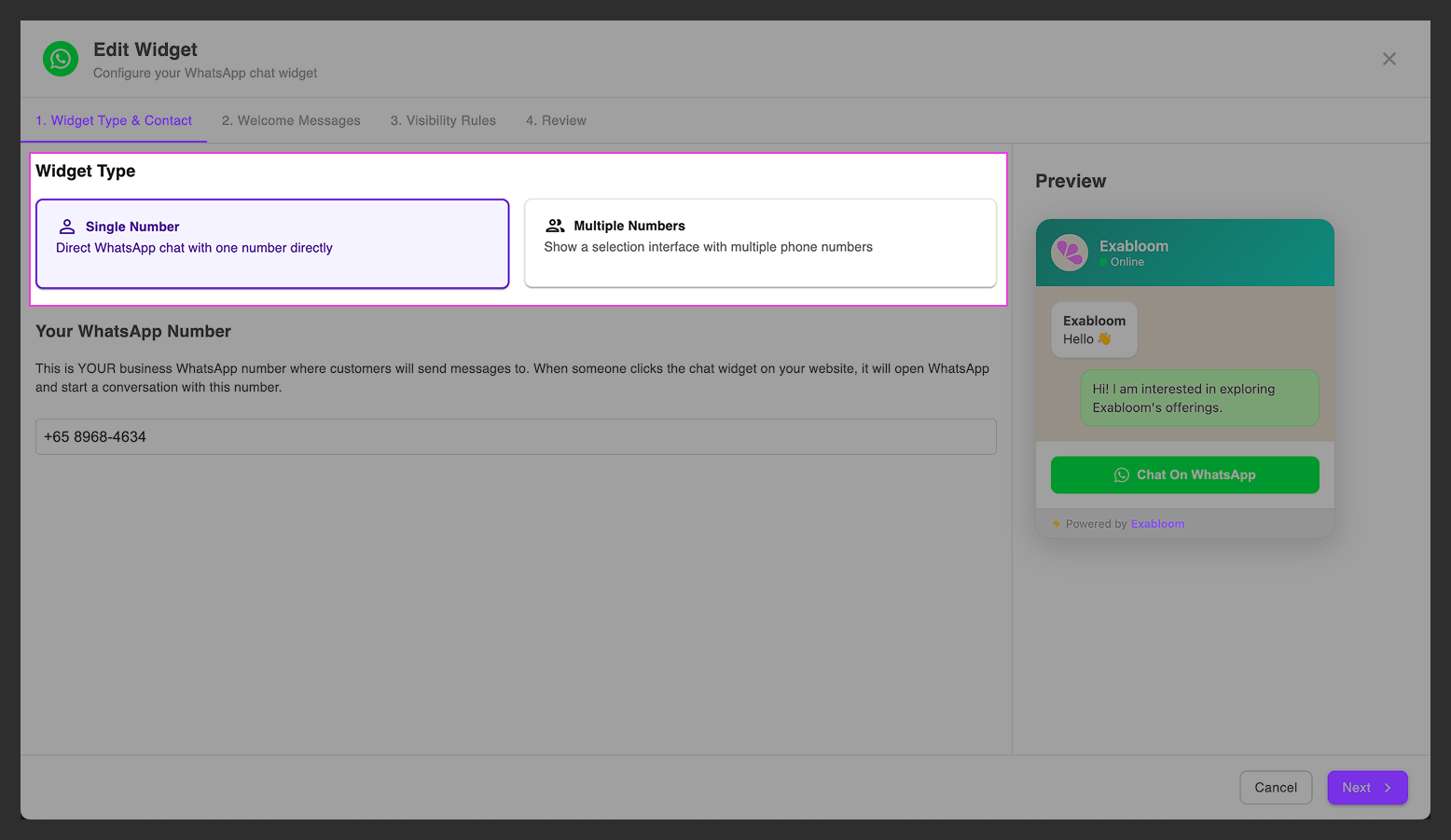Click the Exabloom flower avatar in the preview
1451x840 pixels.
1071,253
